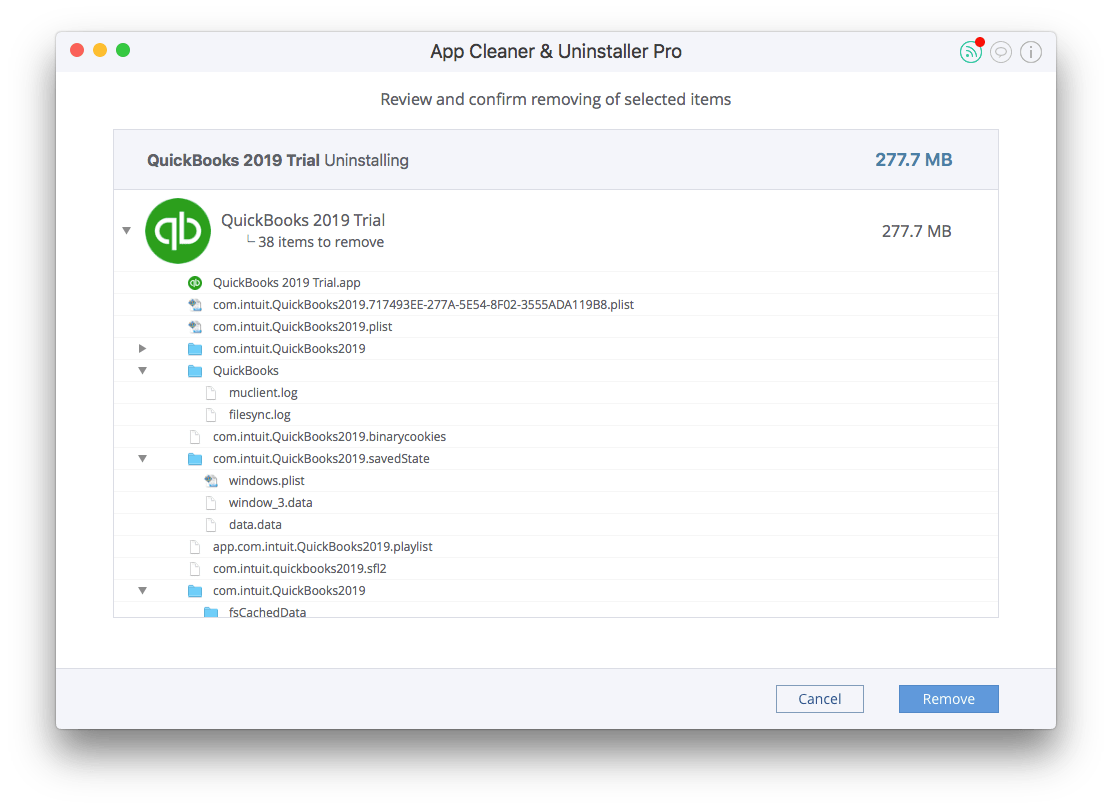
Task: Collapse the com.intuit.QuickBooks2019.savedState folder
Action: (143, 459)
